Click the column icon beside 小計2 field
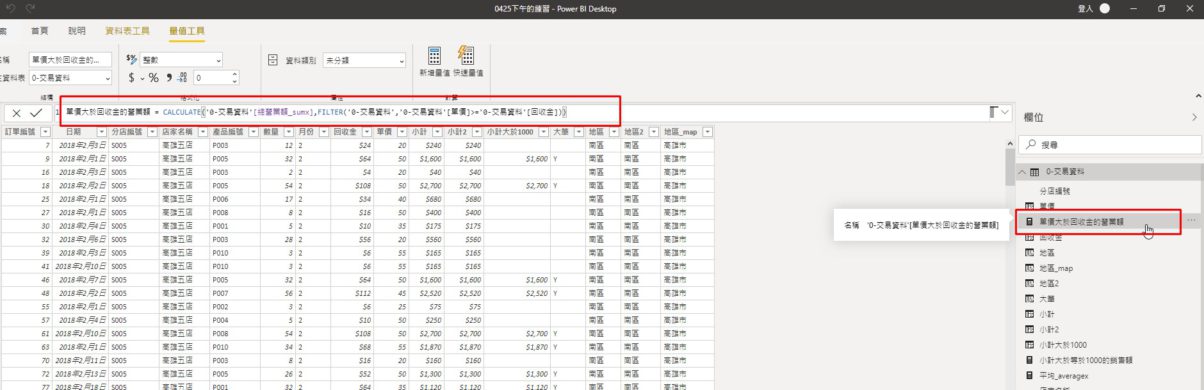Viewport: 1204px width, 390px height. pyautogui.click(x=1030, y=328)
